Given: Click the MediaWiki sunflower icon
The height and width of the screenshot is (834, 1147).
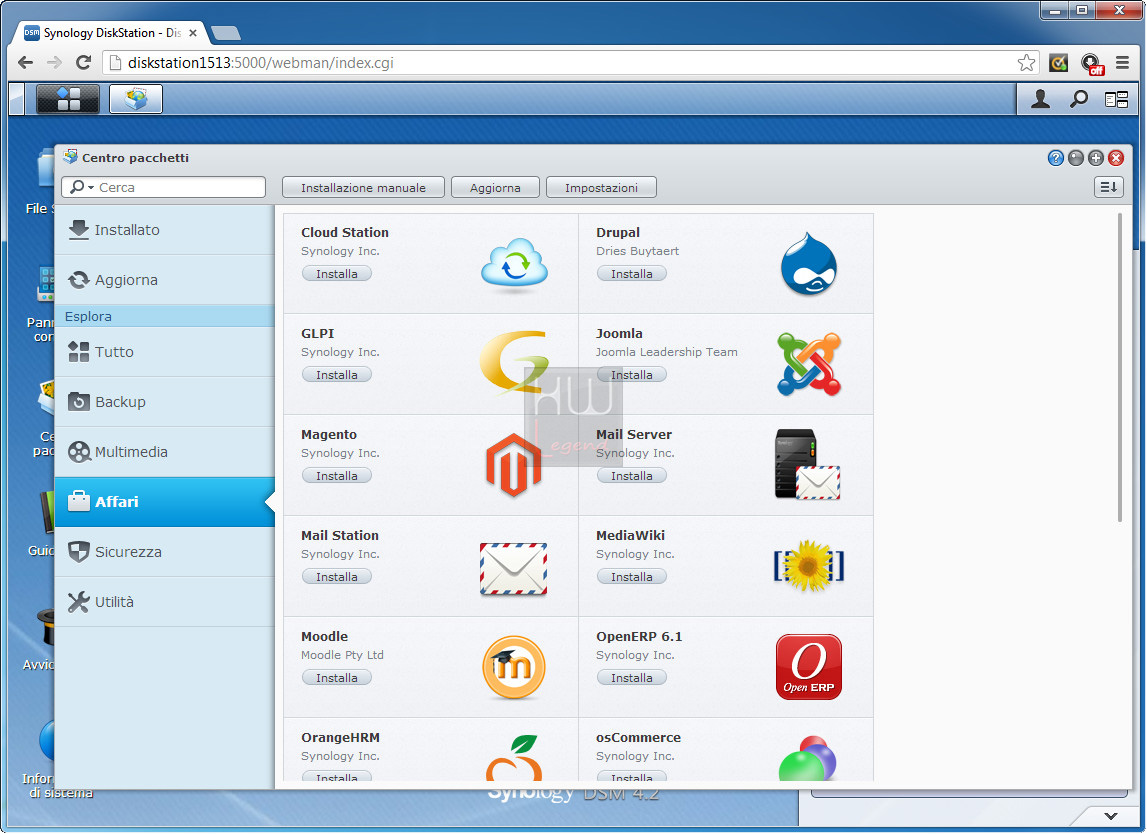Looking at the screenshot, I should click(x=809, y=566).
